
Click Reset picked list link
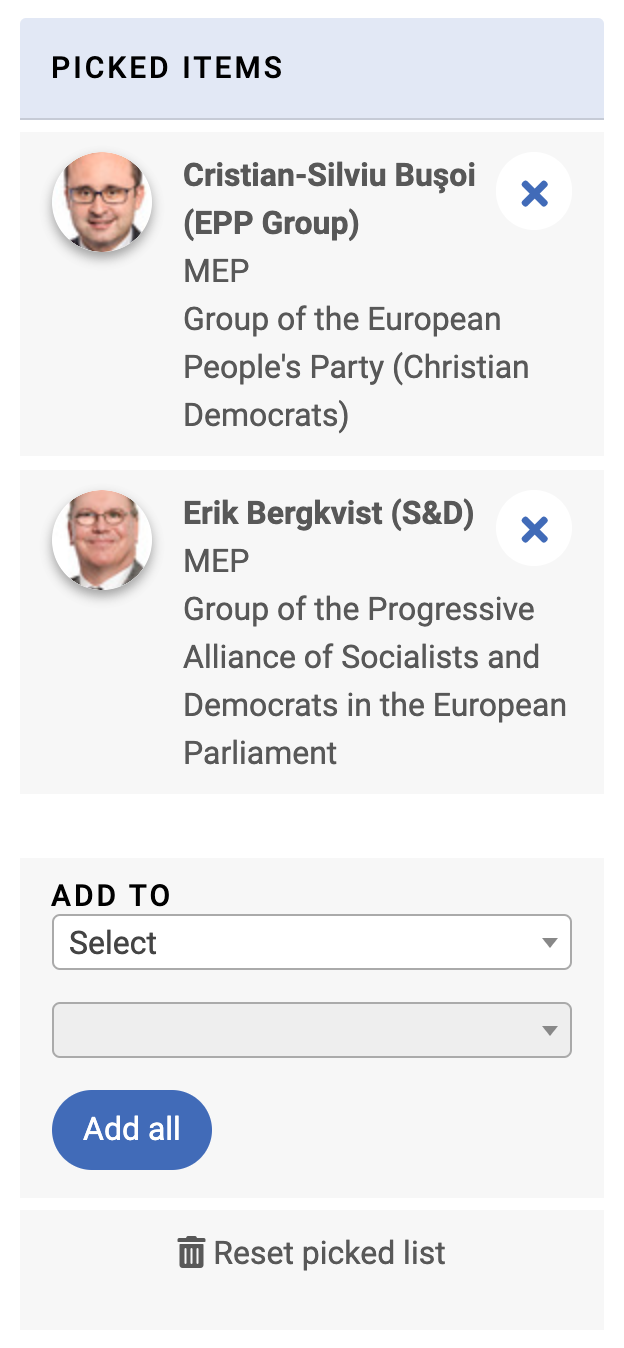pos(312,1253)
